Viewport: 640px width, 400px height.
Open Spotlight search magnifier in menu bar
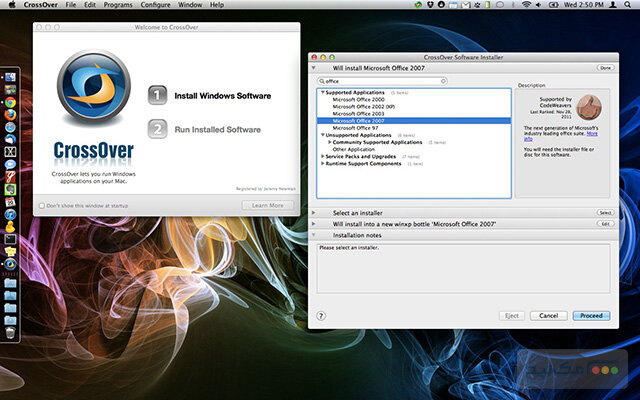(x=627, y=5)
